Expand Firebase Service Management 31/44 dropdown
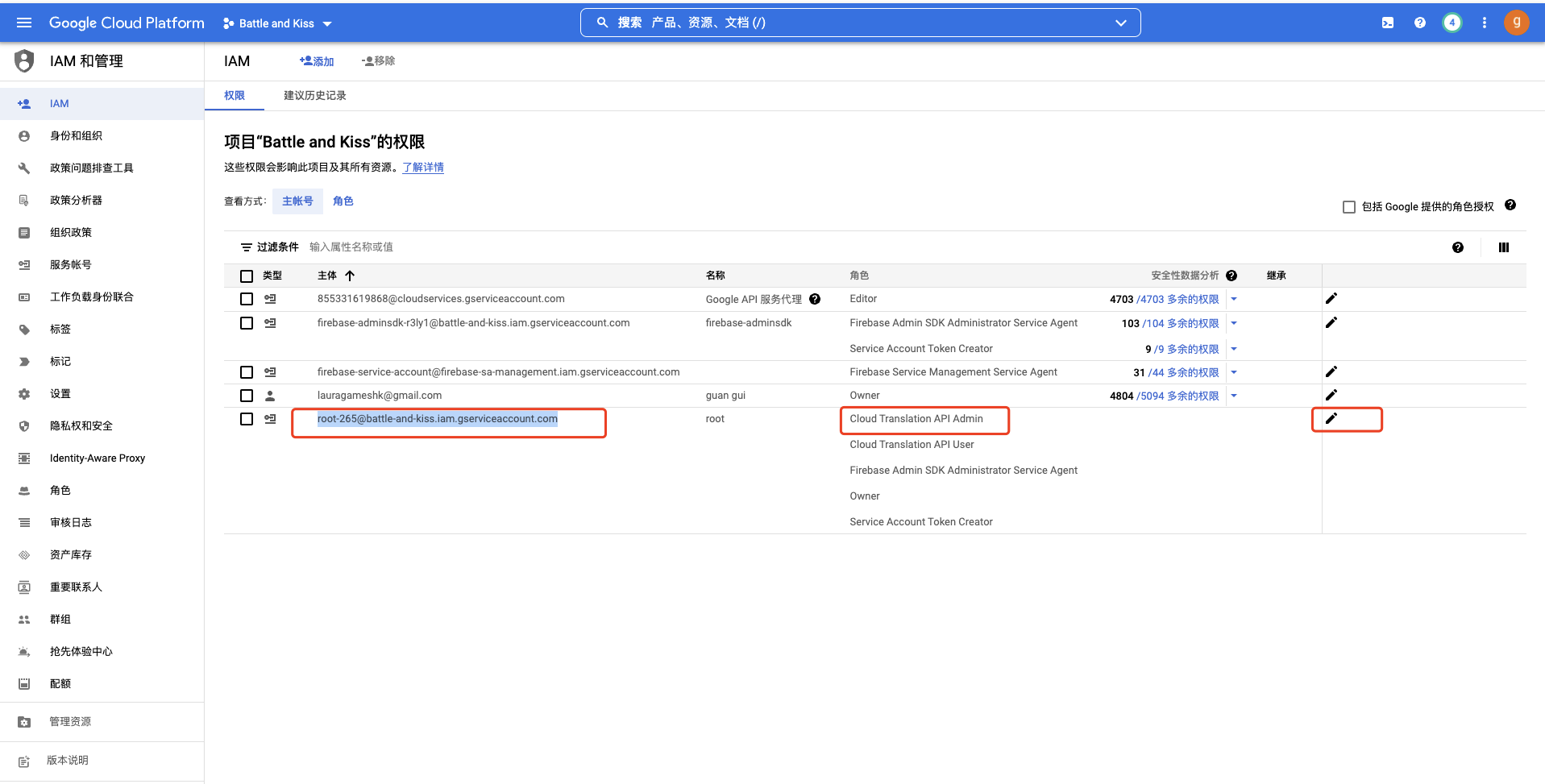1545x784 pixels. 1234,372
